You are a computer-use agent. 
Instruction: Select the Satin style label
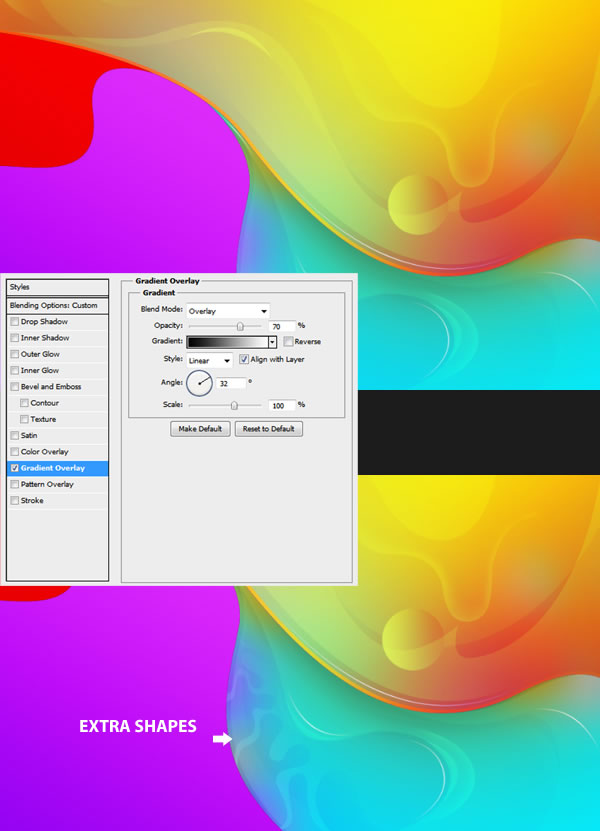tap(29, 436)
